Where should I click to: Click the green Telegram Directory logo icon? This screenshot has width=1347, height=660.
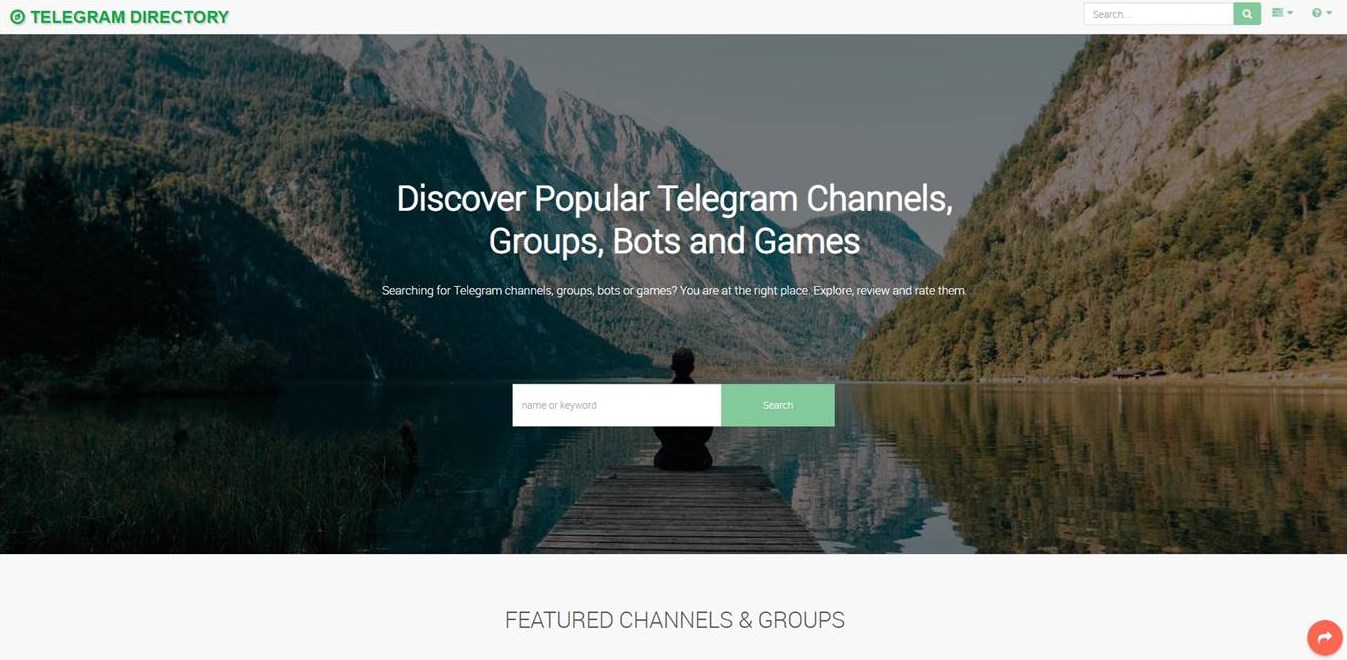pyautogui.click(x=17, y=17)
